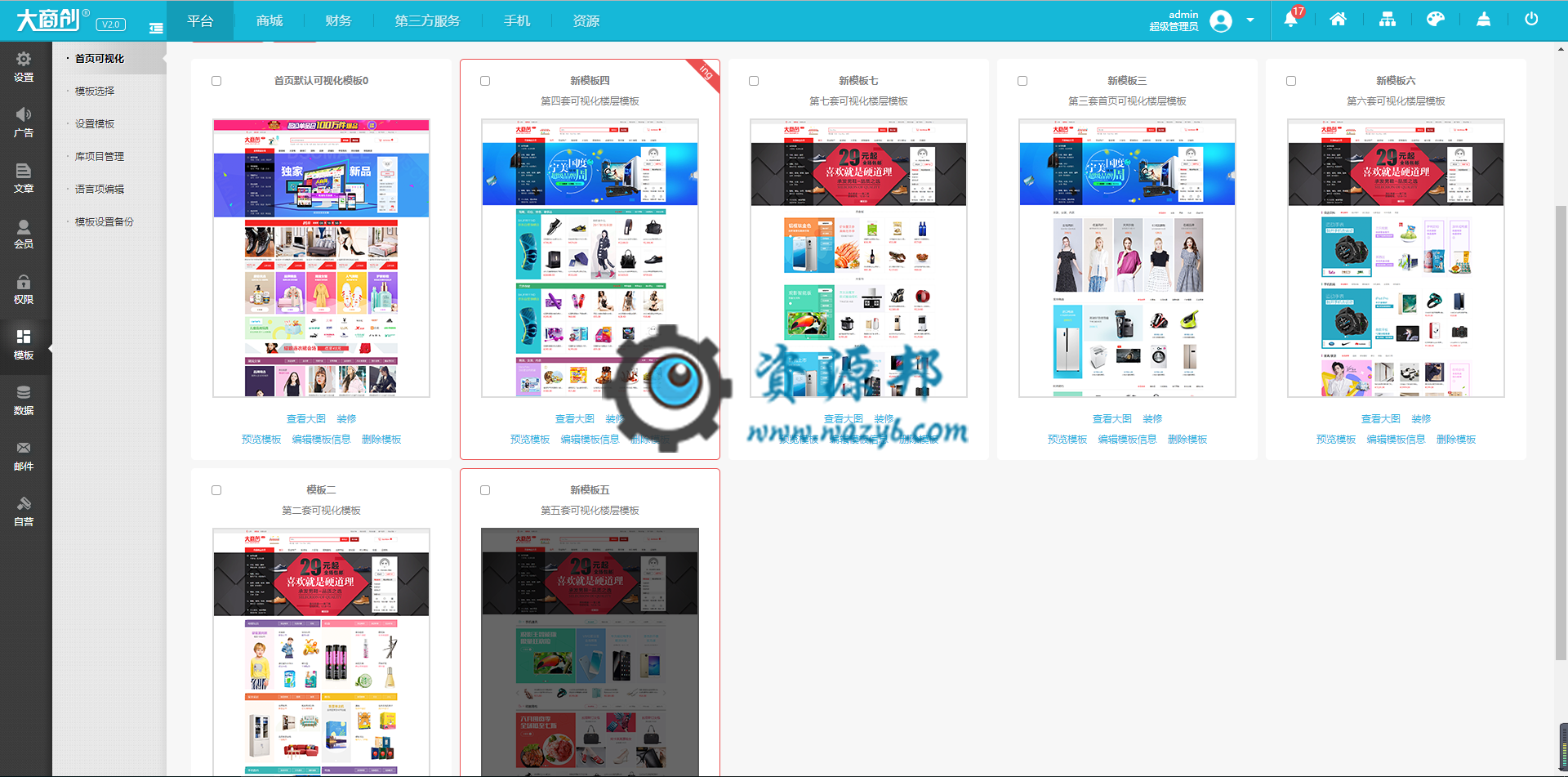
Task: Tick checkbox for 新模板五
Action: click(x=485, y=490)
